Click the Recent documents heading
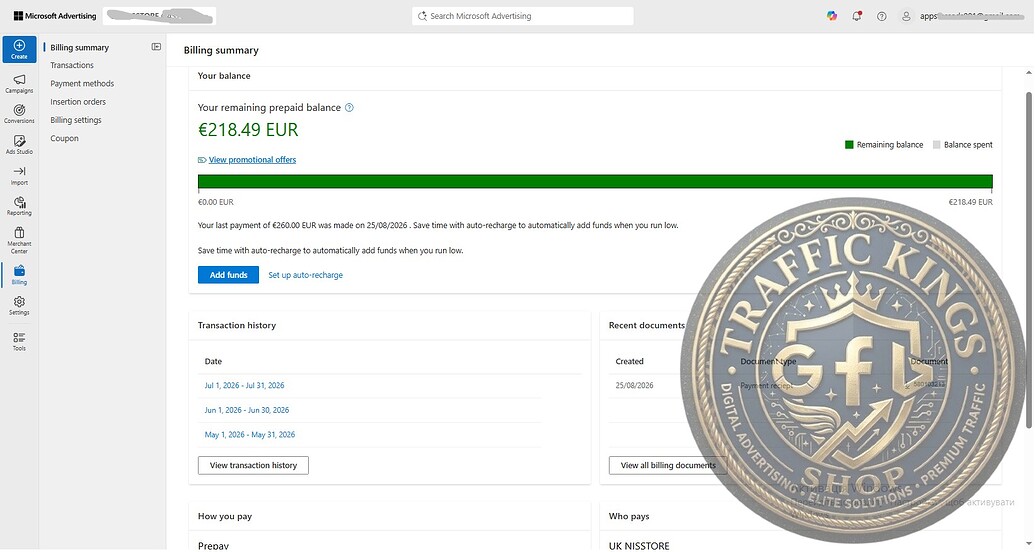Screen dimensions: 1035x552 coord(647,326)
